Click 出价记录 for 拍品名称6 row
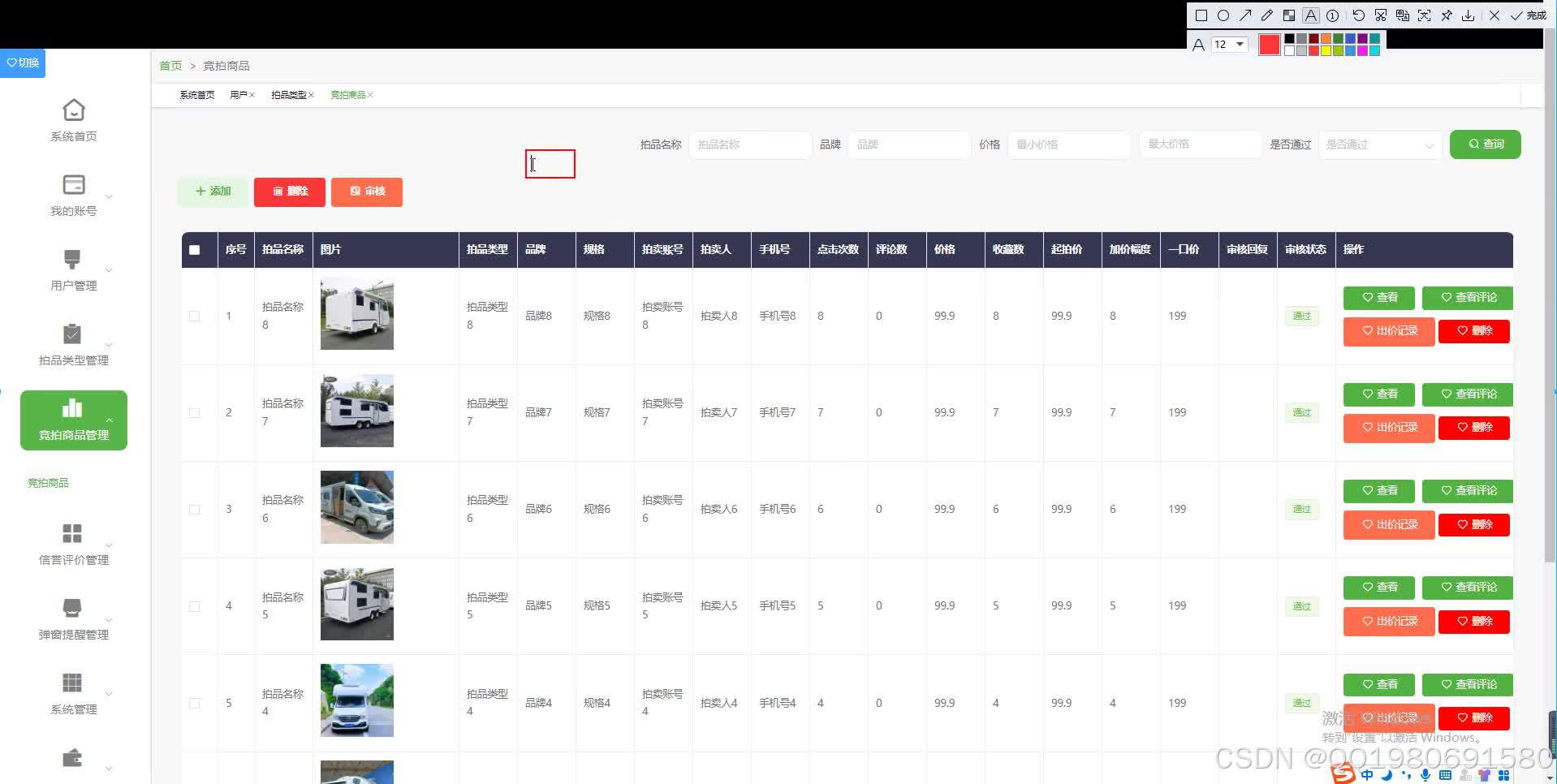This screenshot has width=1557, height=784. (1389, 524)
